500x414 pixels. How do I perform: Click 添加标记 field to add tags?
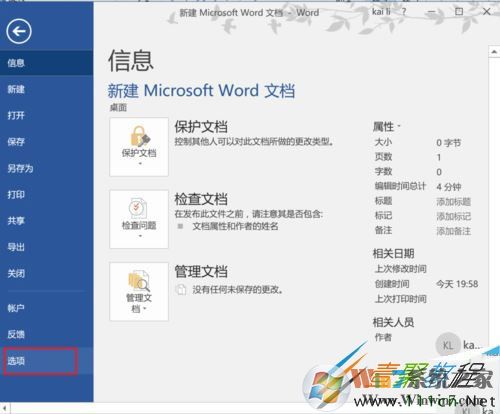point(453,216)
